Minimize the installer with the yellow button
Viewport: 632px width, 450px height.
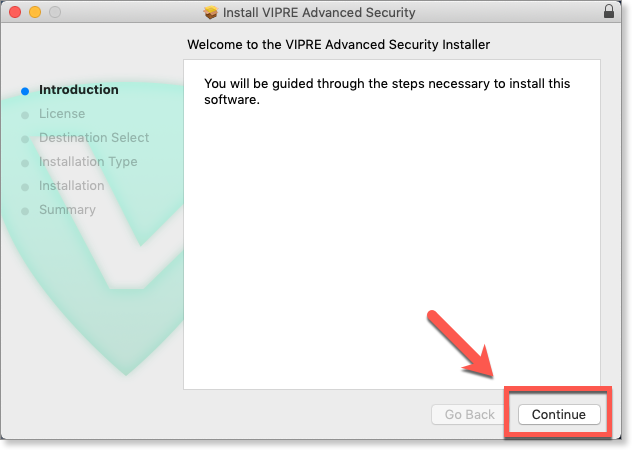coord(34,13)
